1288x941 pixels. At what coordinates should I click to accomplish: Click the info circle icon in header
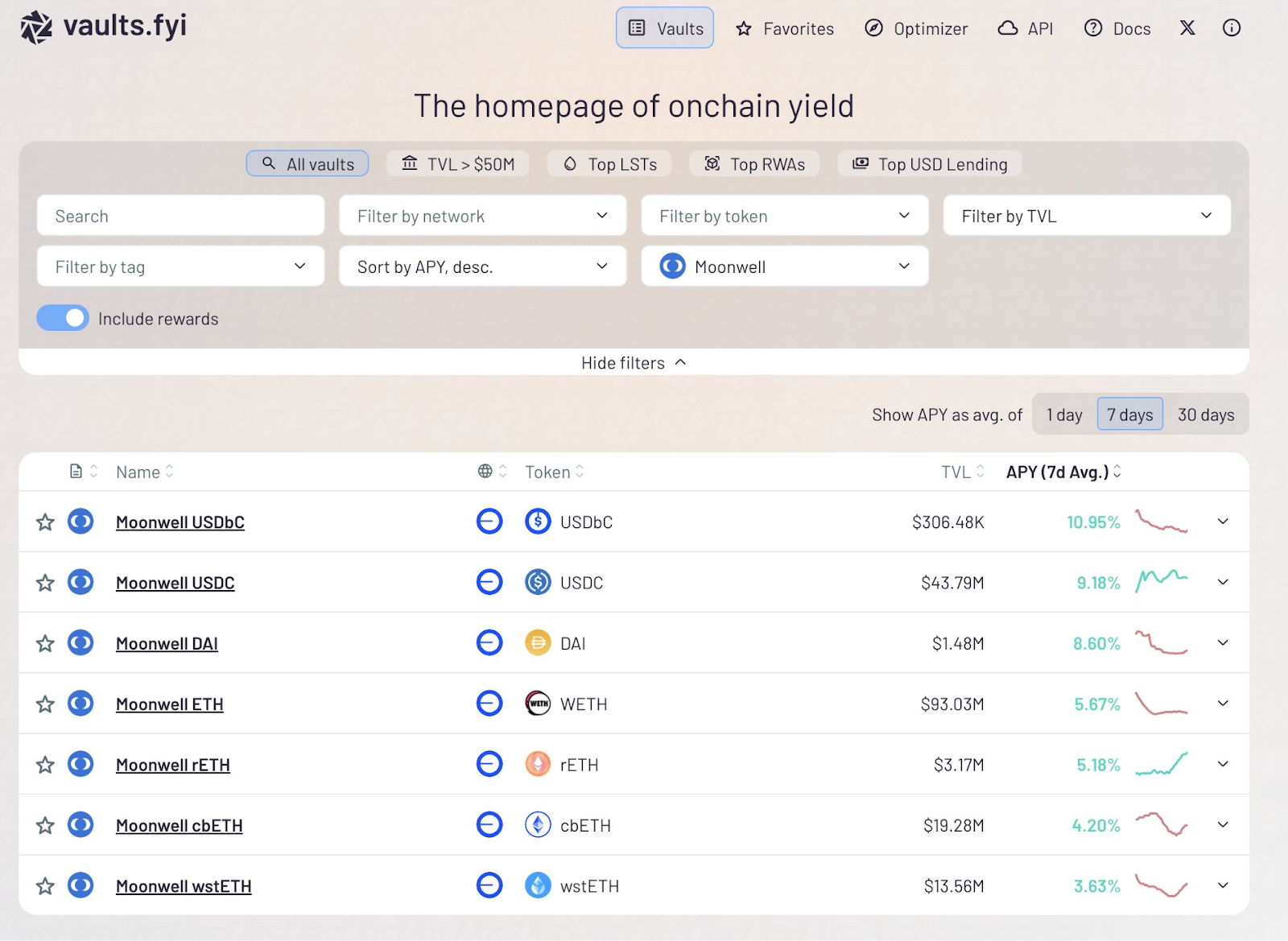[1232, 28]
